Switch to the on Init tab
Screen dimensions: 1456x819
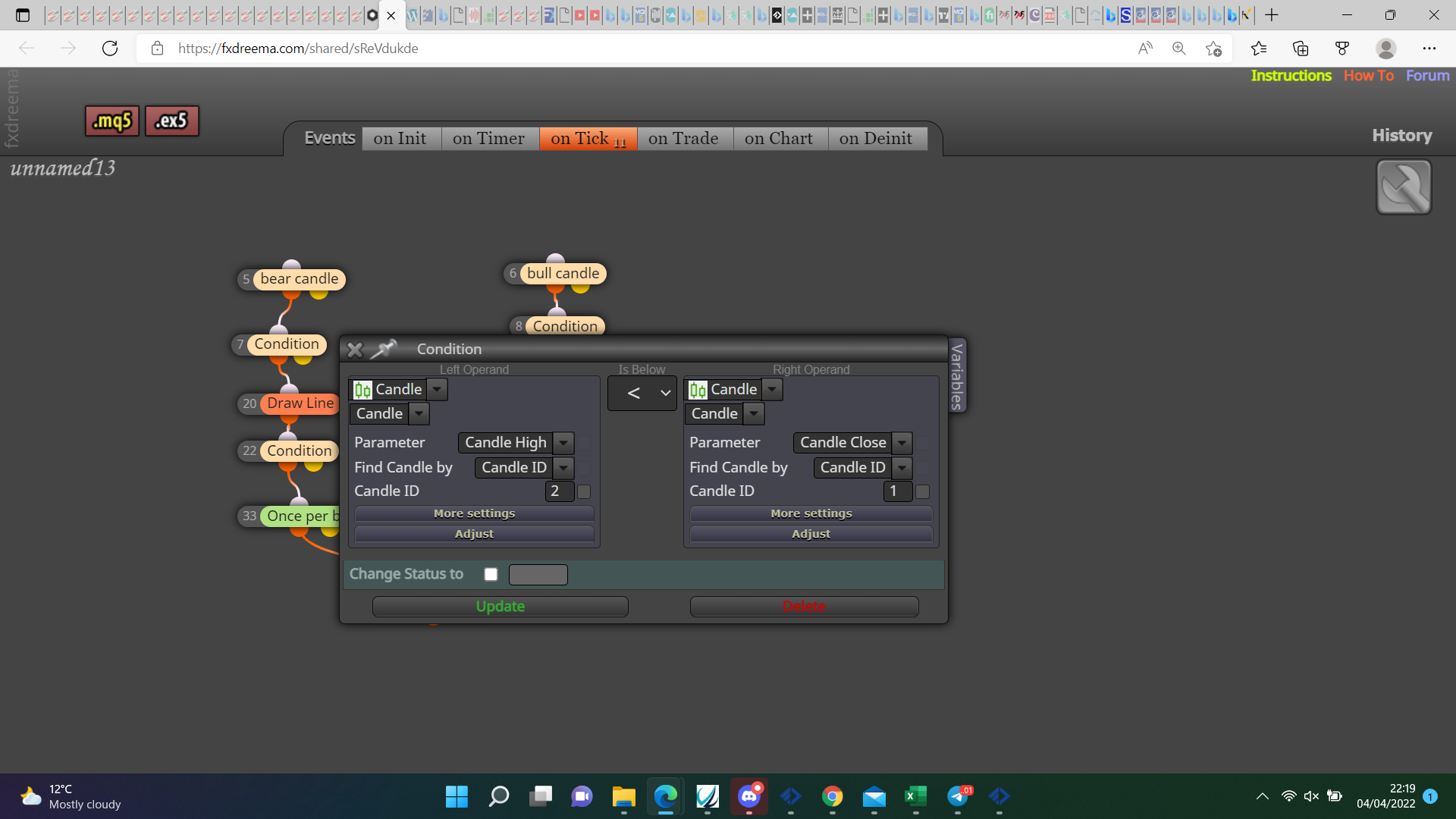click(x=400, y=139)
